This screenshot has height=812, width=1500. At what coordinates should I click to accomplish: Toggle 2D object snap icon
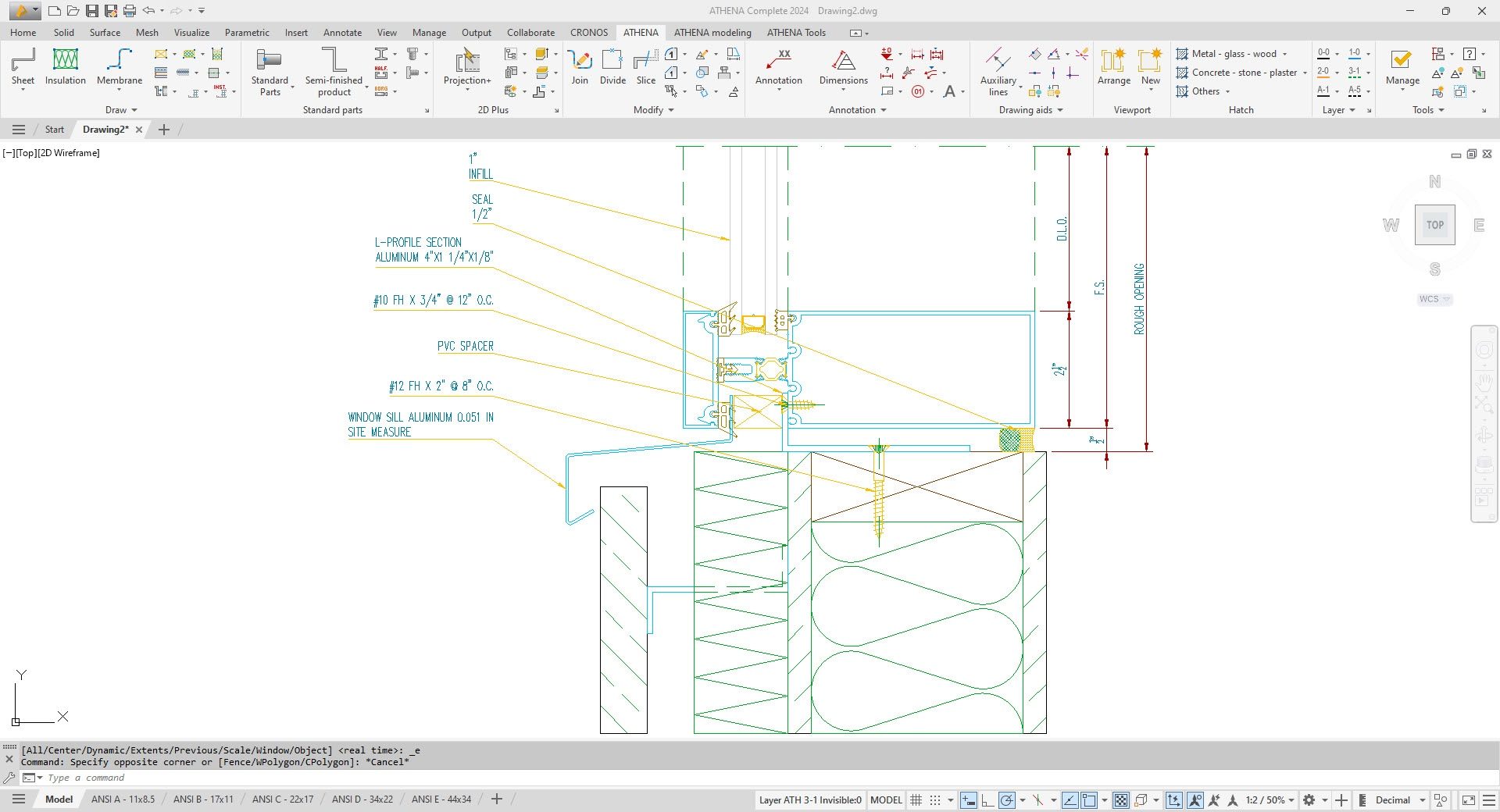(1089, 800)
